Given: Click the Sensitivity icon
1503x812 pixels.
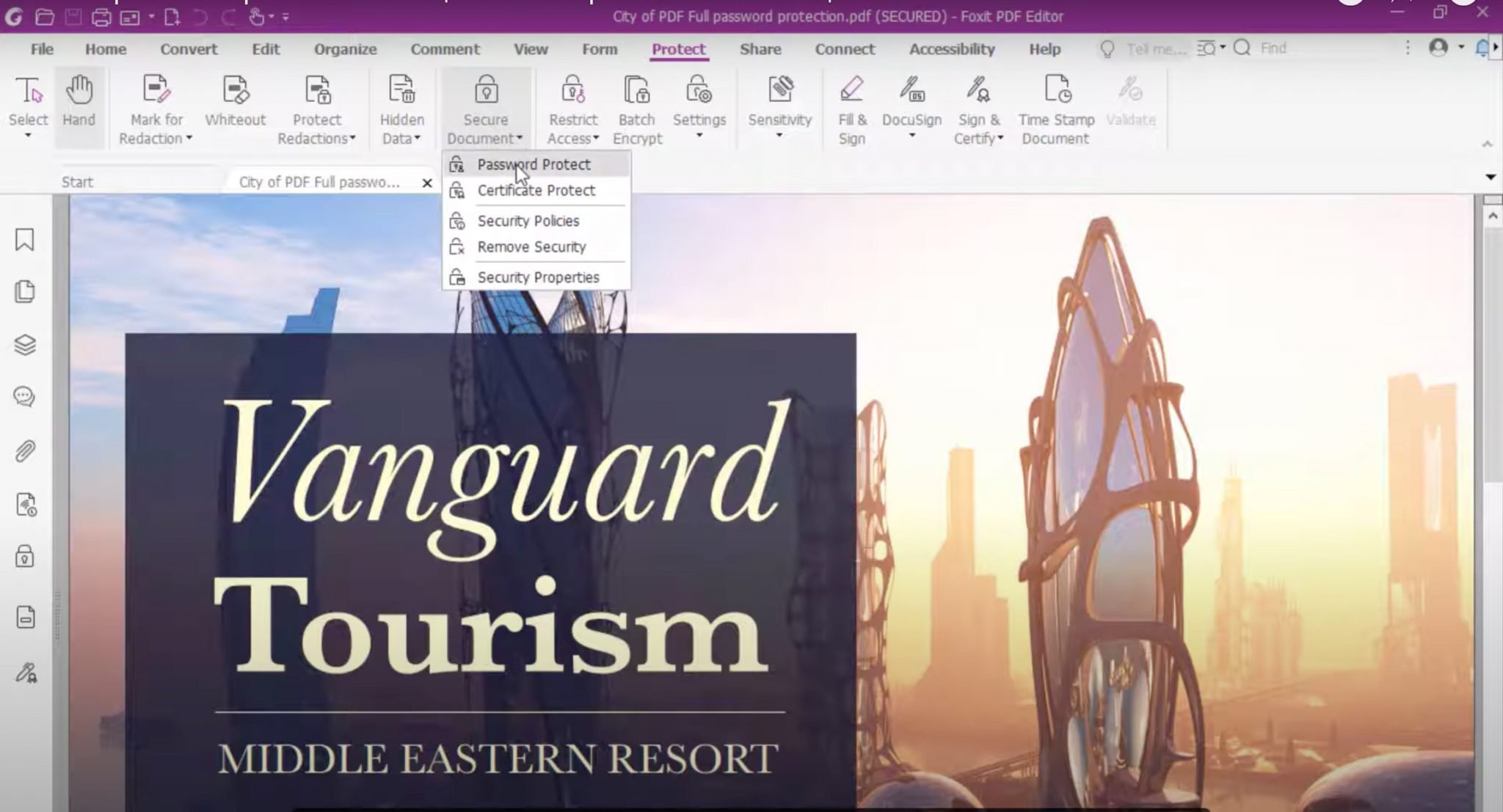Looking at the screenshot, I should [x=779, y=95].
